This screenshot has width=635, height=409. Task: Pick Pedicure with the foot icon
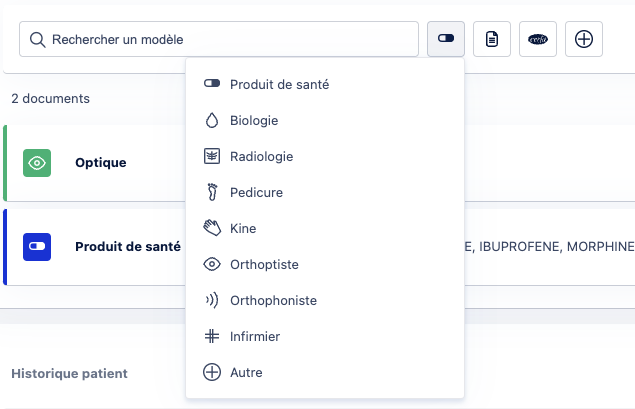click(x=325, y=192)
